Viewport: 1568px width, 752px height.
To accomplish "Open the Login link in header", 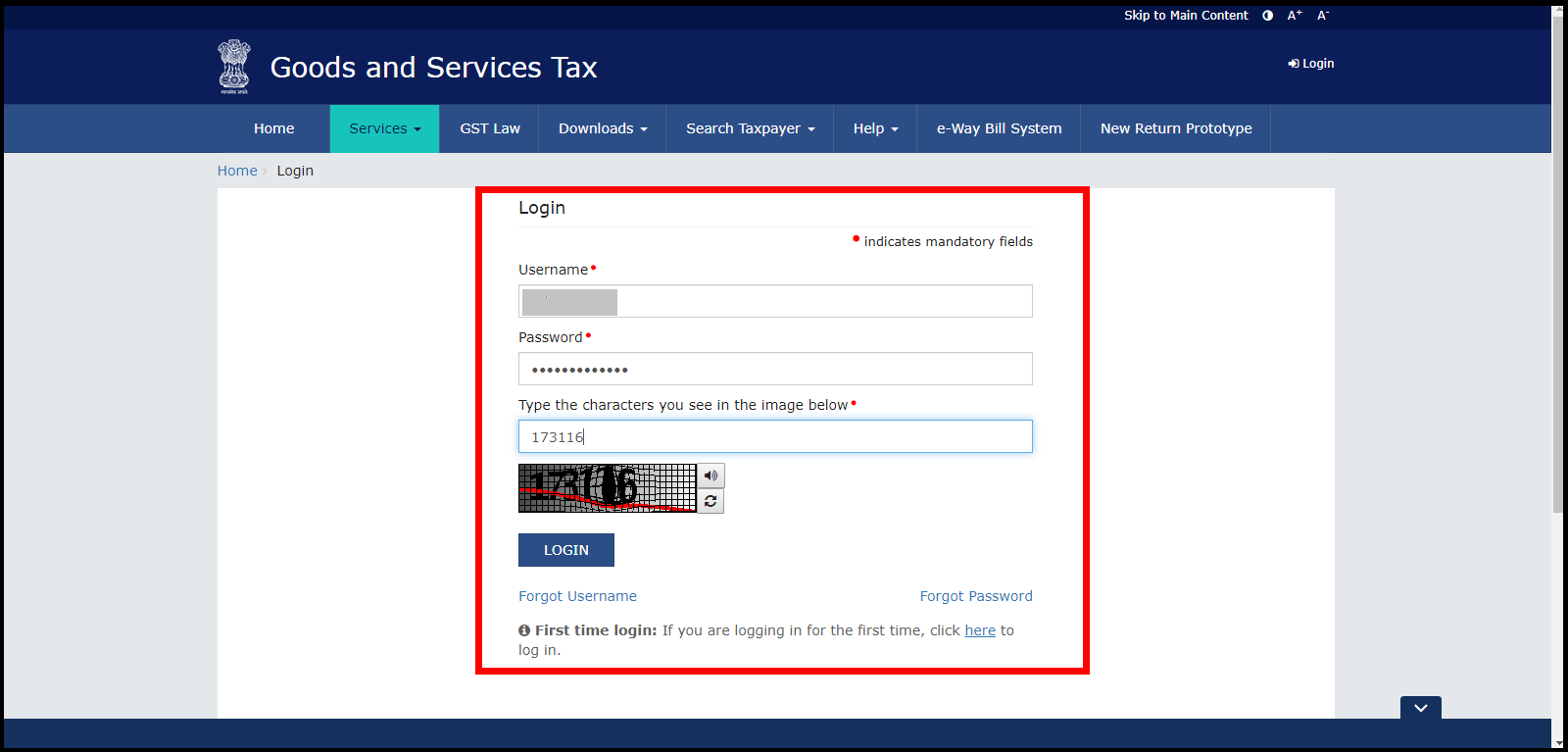I will pos(1311,64).
